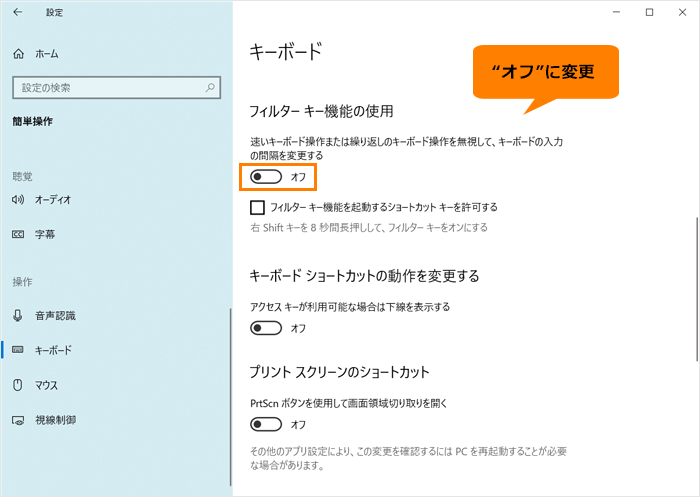Click the 設定 window title text
Screen dimensions: 700x497
point(54,13)
